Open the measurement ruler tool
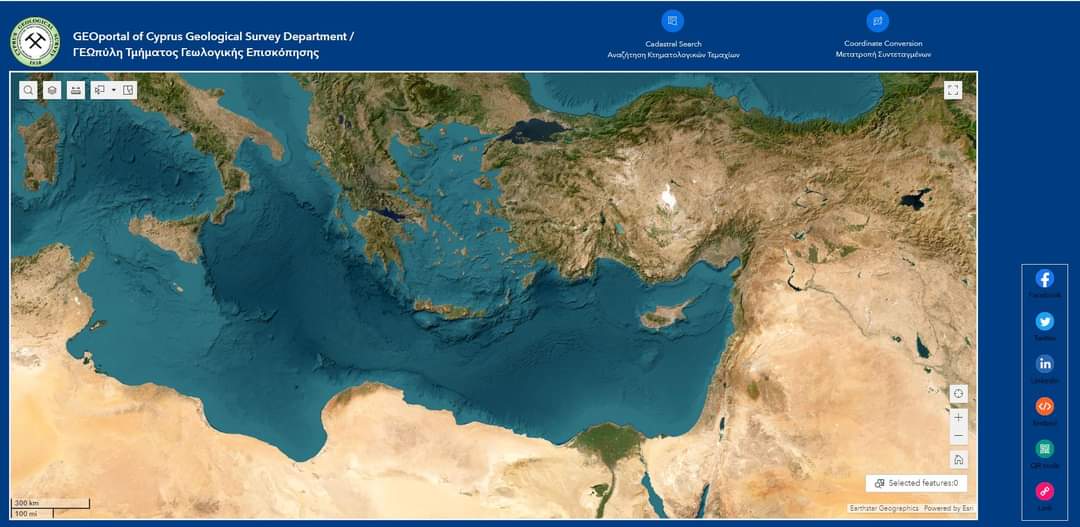Screen dimensions: 1080x527 click(76, 90)
